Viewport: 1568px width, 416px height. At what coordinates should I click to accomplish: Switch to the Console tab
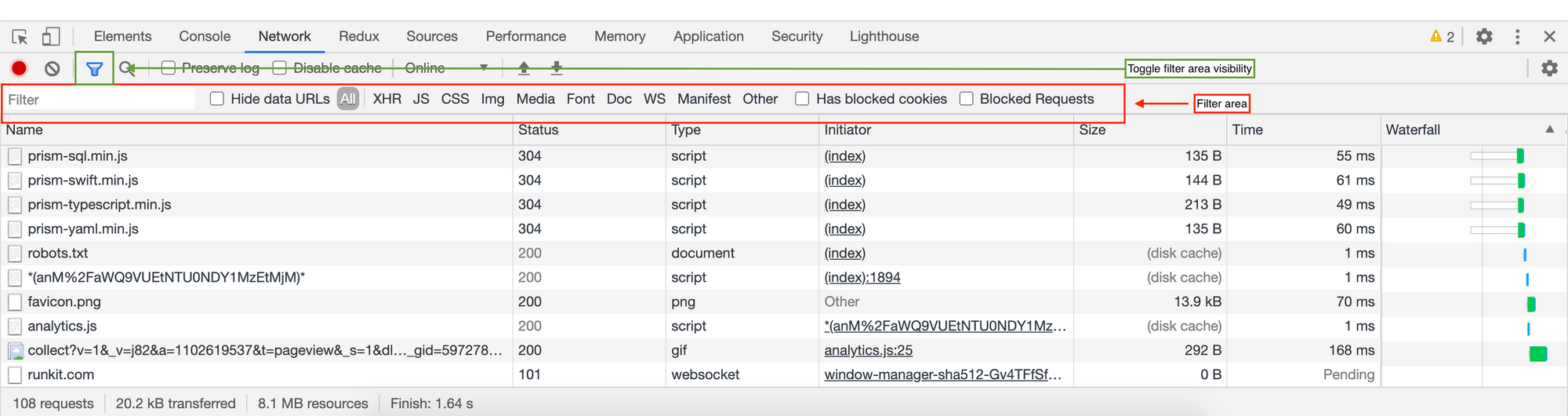[x=205, y=36]
